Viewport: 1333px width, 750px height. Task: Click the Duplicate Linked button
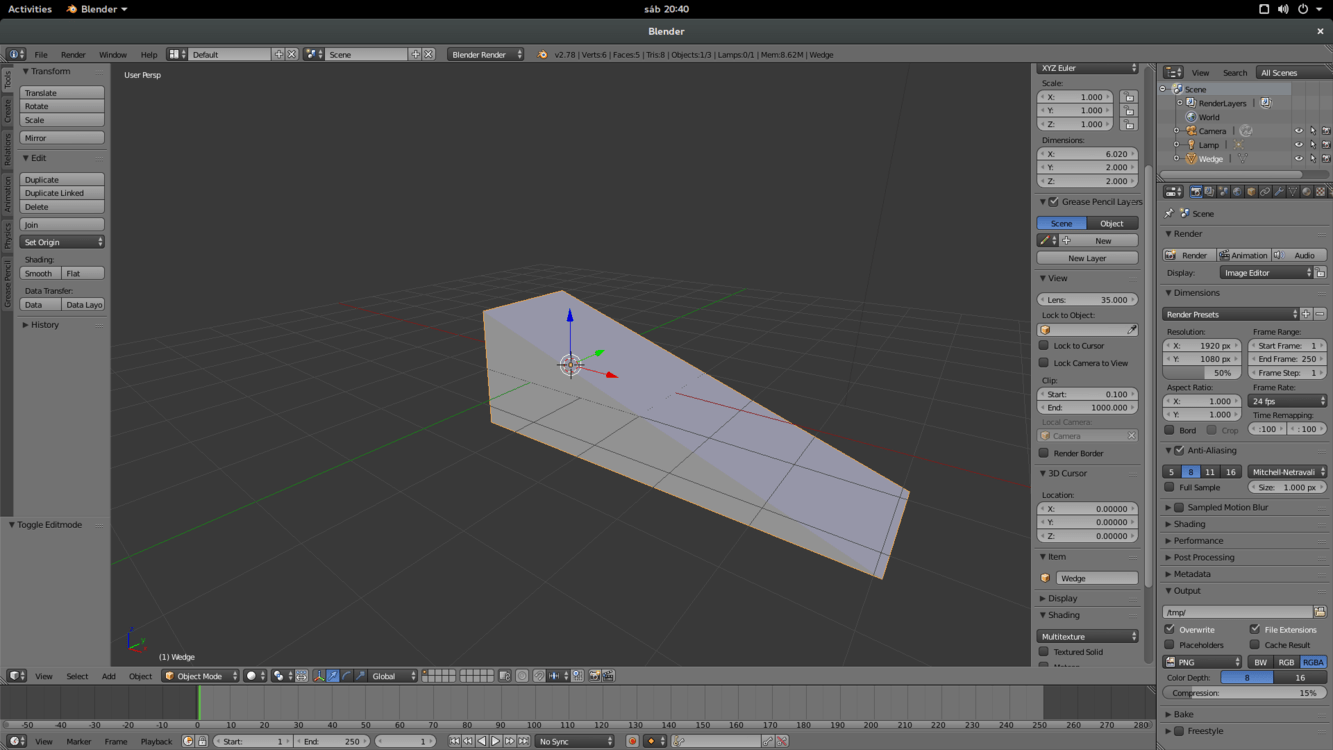[x=62, y=193]
